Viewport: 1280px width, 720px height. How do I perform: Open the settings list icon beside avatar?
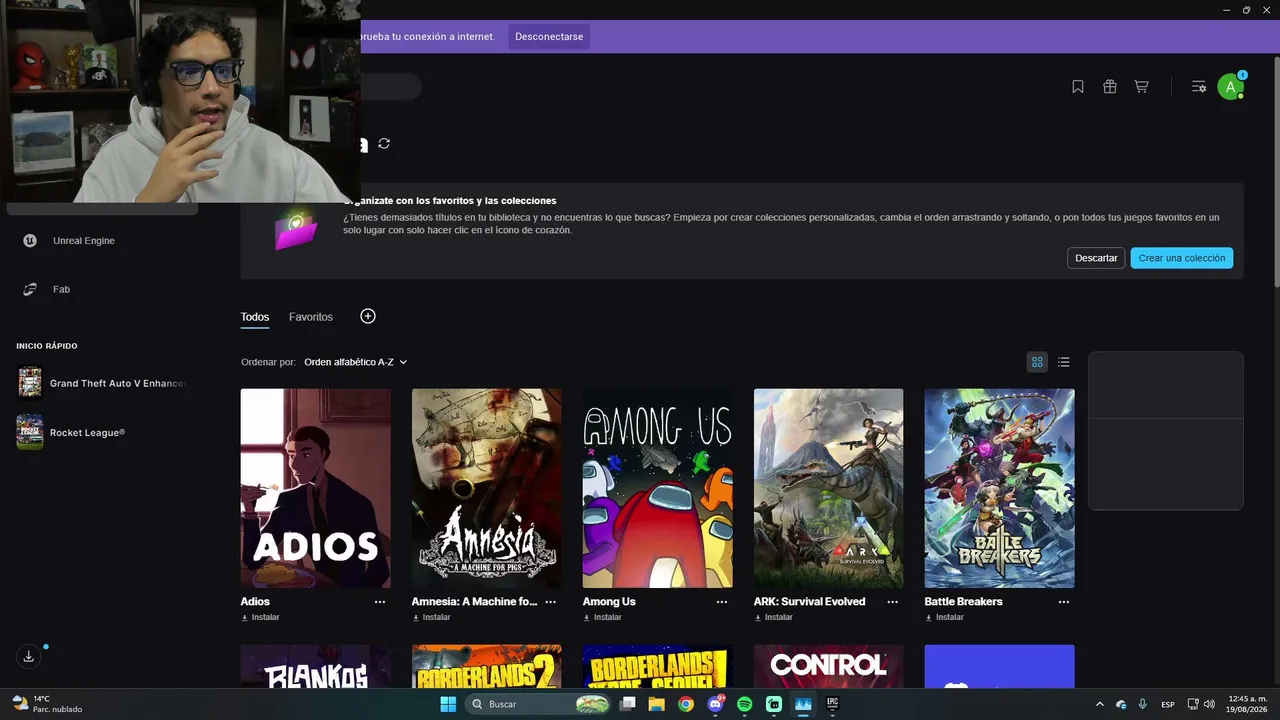[x=1198, y=87]
